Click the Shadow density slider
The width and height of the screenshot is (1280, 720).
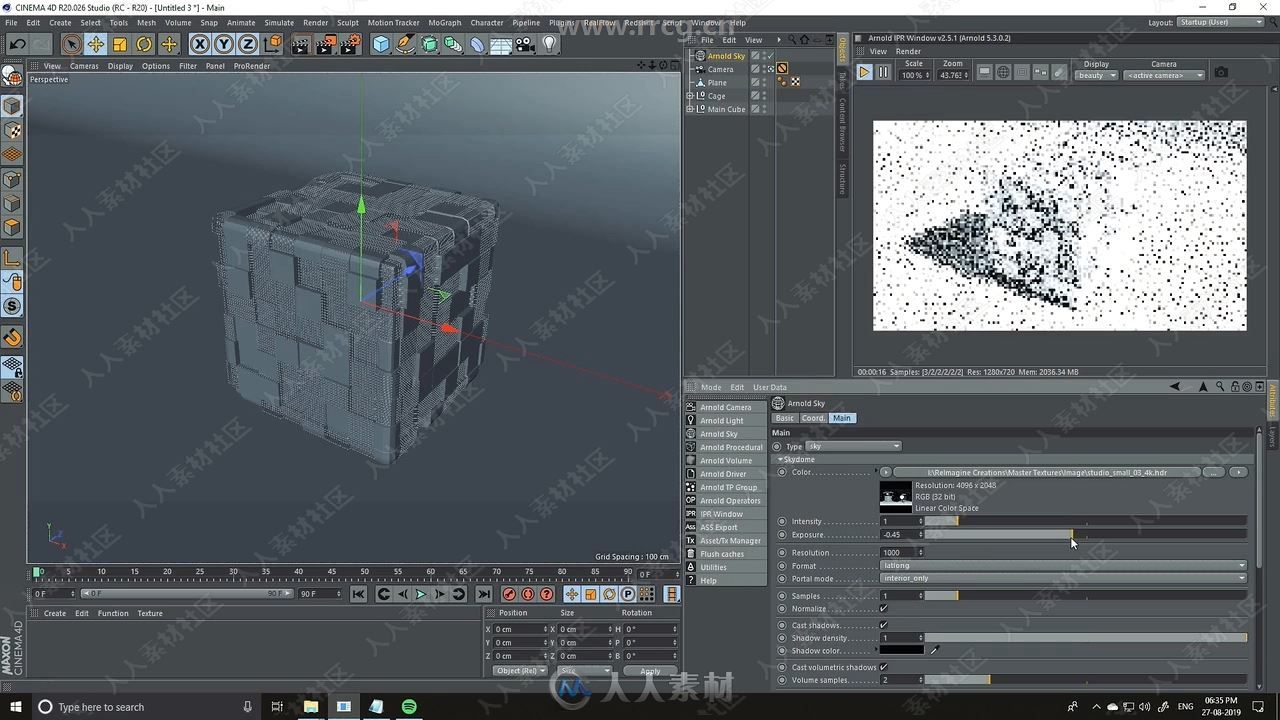click(1086, 637)
